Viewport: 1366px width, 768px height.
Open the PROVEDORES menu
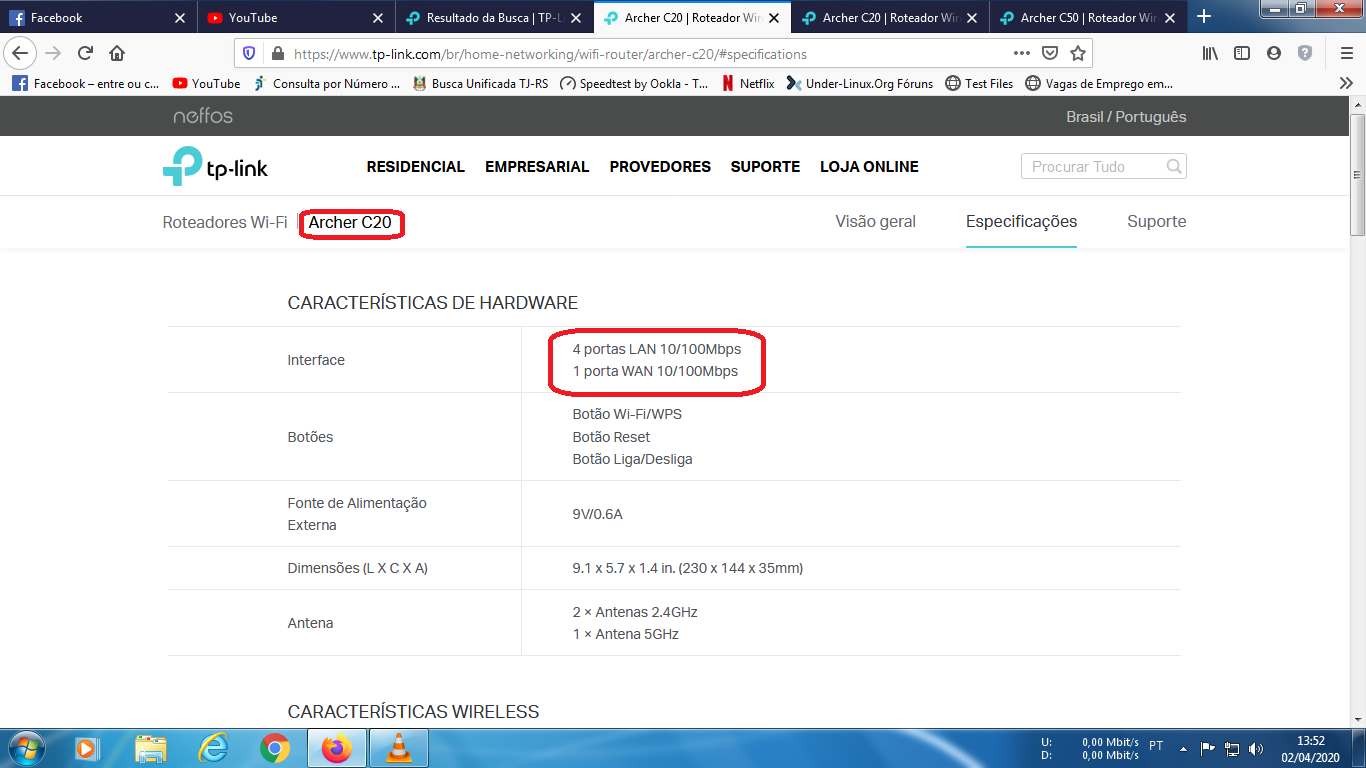(x=660, y=167)
